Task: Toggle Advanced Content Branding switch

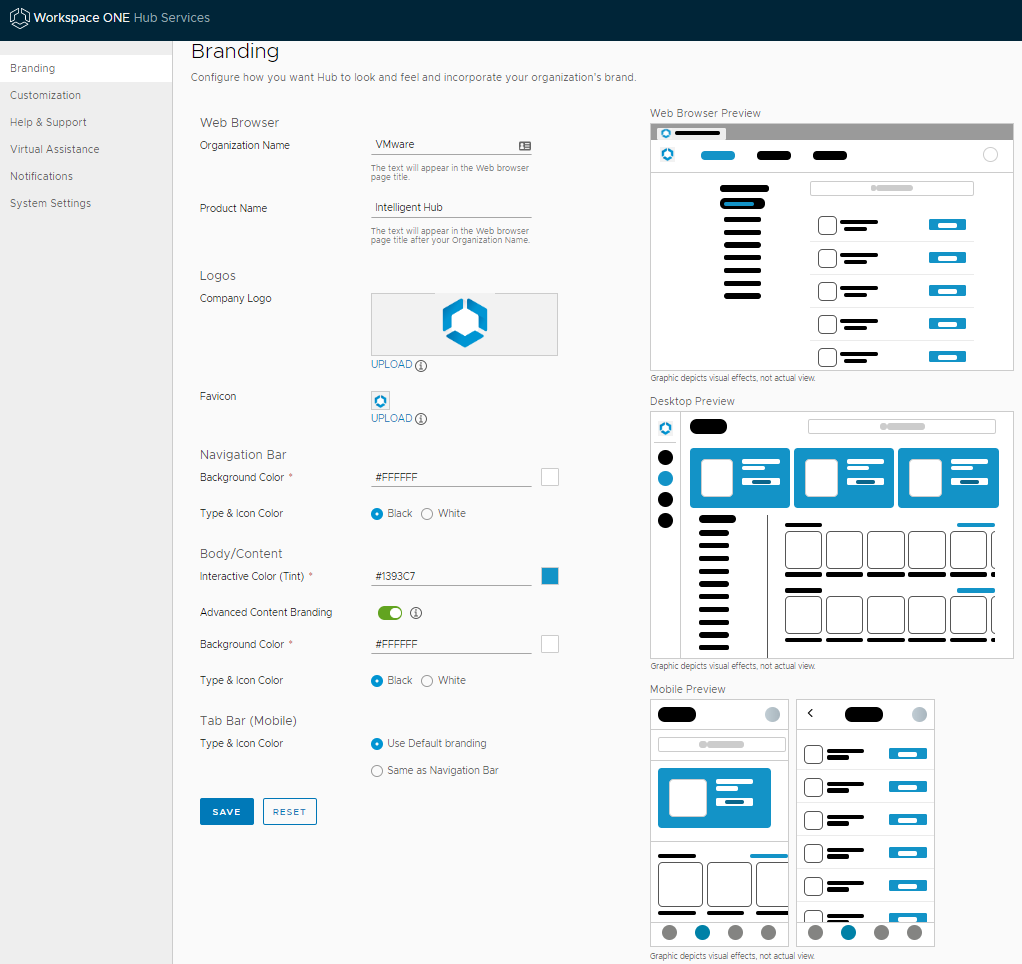Action: tap(389, 613)
